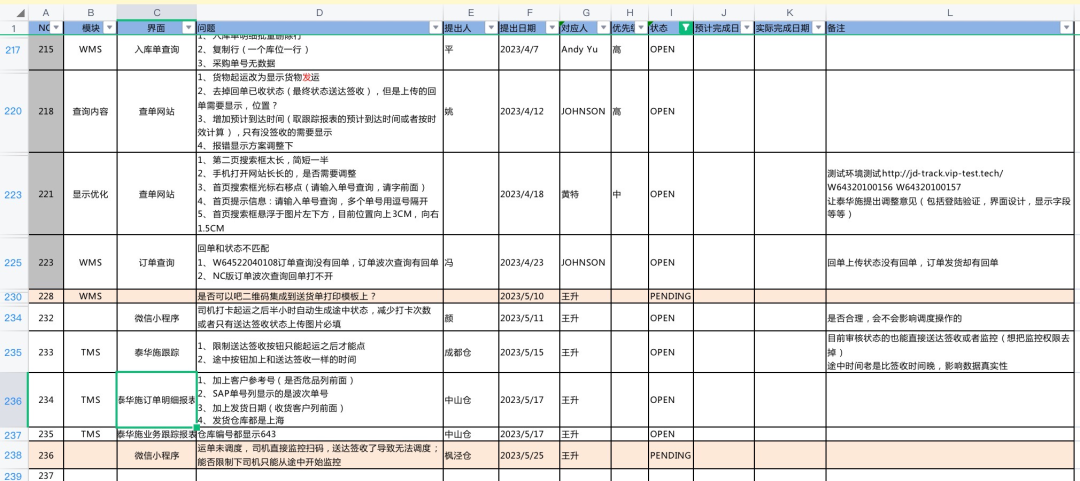Screen dimensions: 1080x481
Task: Open filter dropdown for 模块 column
Action: click(107, 28)
